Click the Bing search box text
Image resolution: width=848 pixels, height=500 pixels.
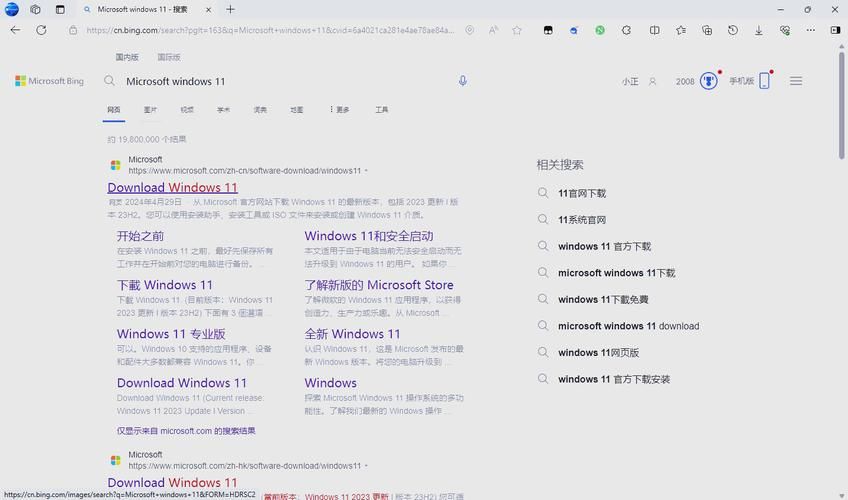click(x=176, y=82)
